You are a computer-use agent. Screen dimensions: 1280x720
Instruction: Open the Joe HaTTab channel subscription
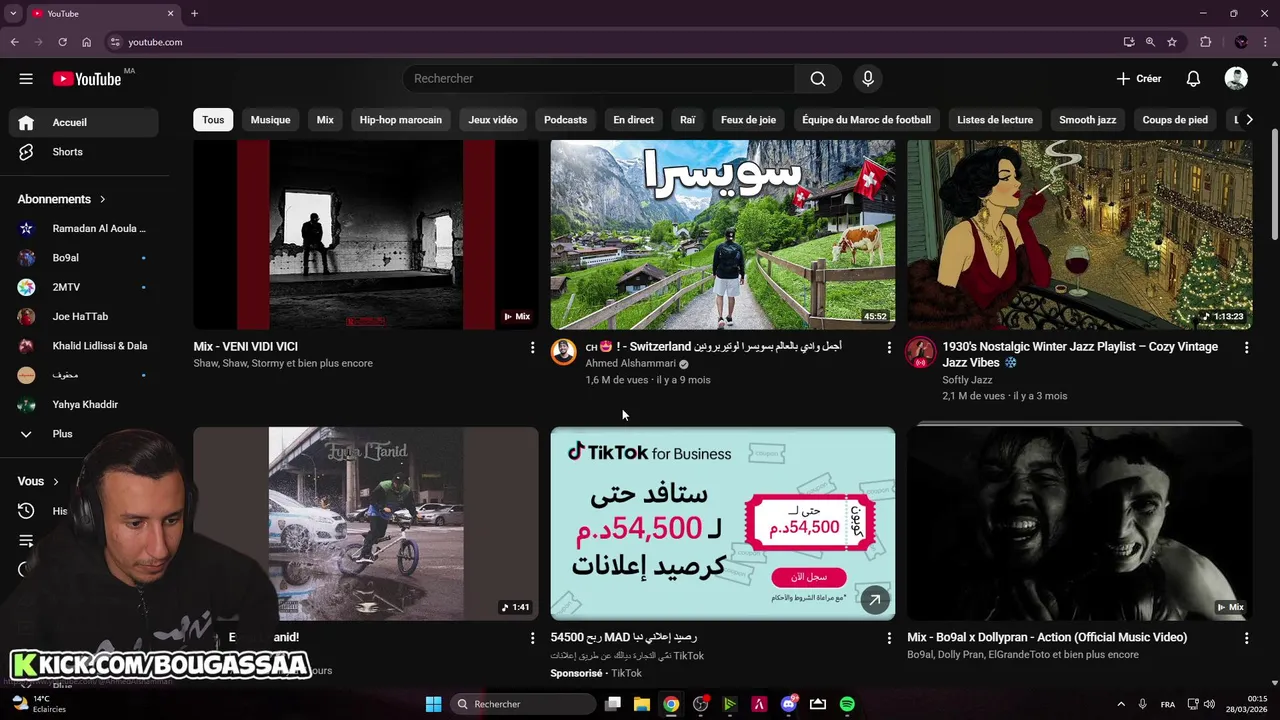click(x=84, y=316)
